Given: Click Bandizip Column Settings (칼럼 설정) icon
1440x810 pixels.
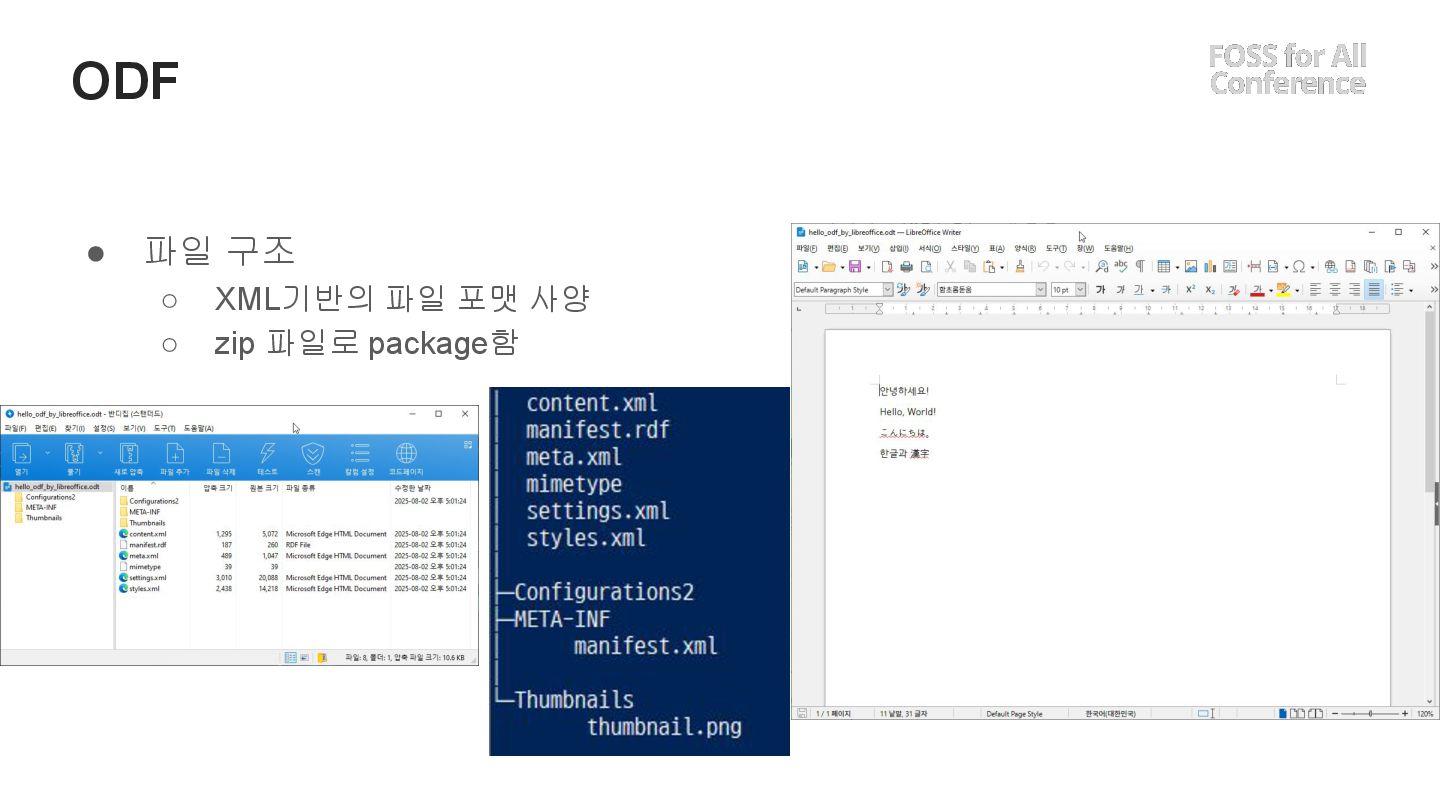Looking at the screenshot, I should click(x=360, y=455).
